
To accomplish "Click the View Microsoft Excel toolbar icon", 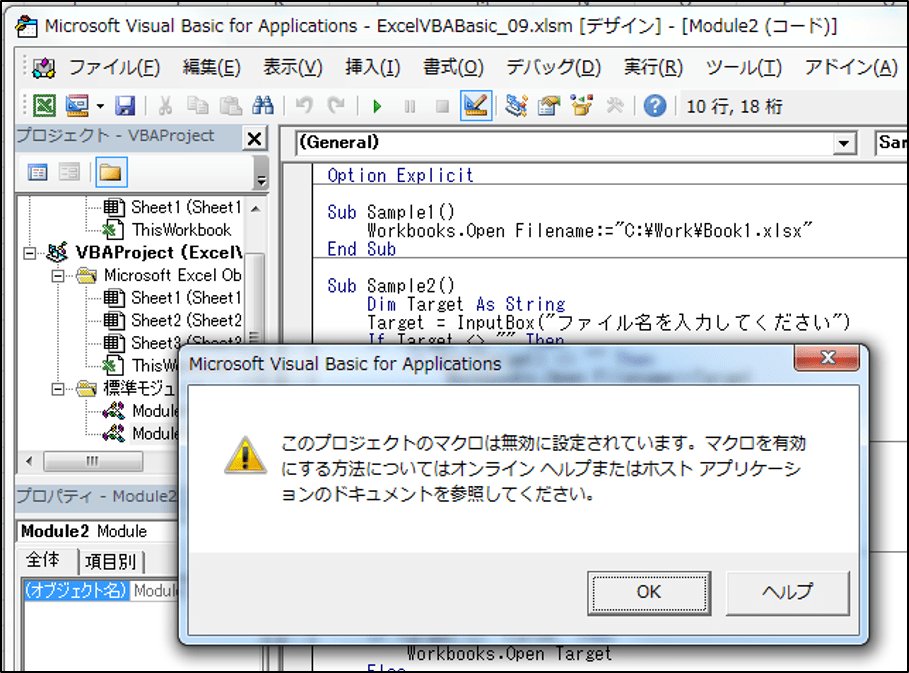I will click(44, 106).
